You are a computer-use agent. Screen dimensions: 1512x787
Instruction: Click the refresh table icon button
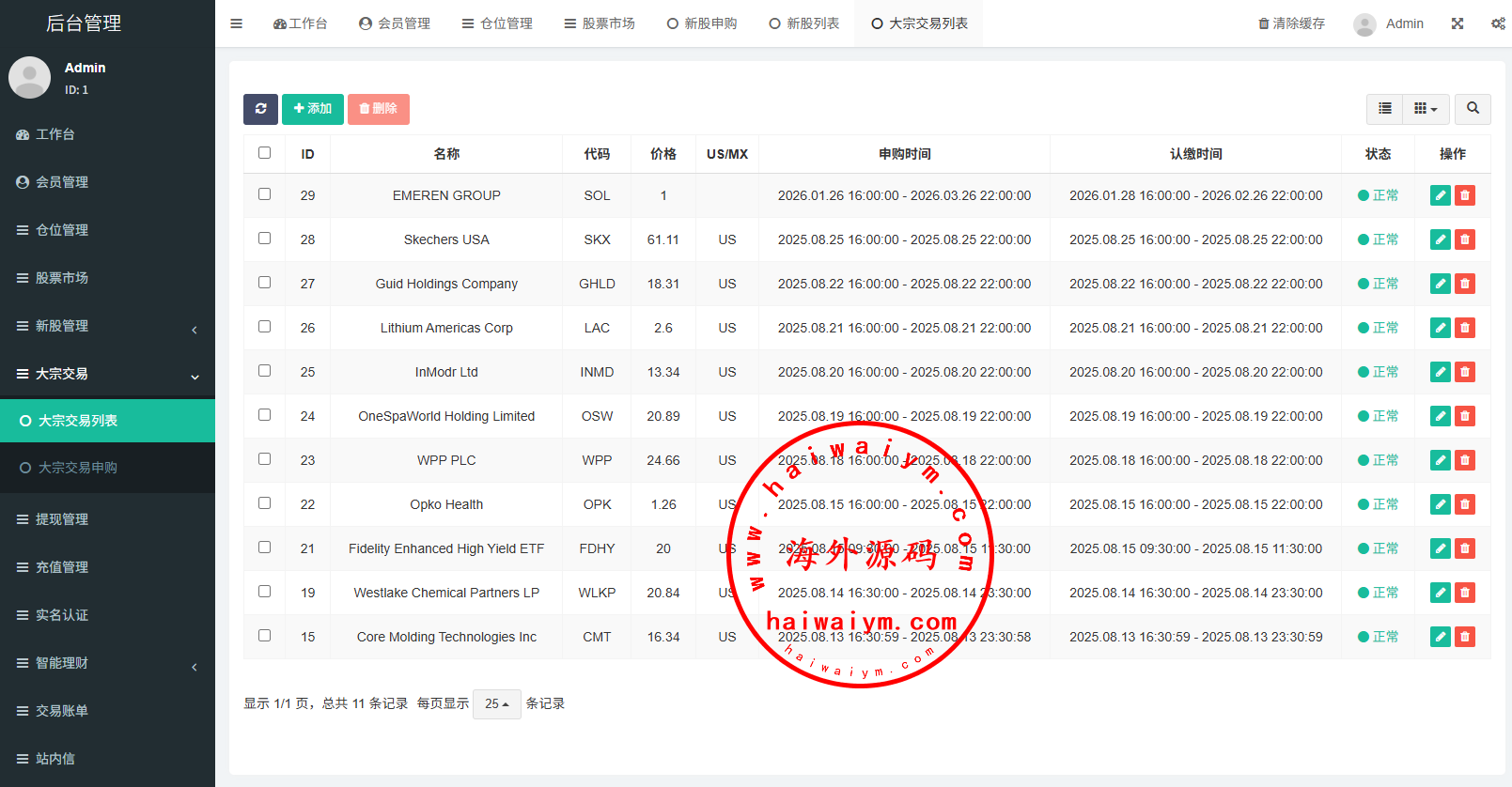tap(260, 109)
